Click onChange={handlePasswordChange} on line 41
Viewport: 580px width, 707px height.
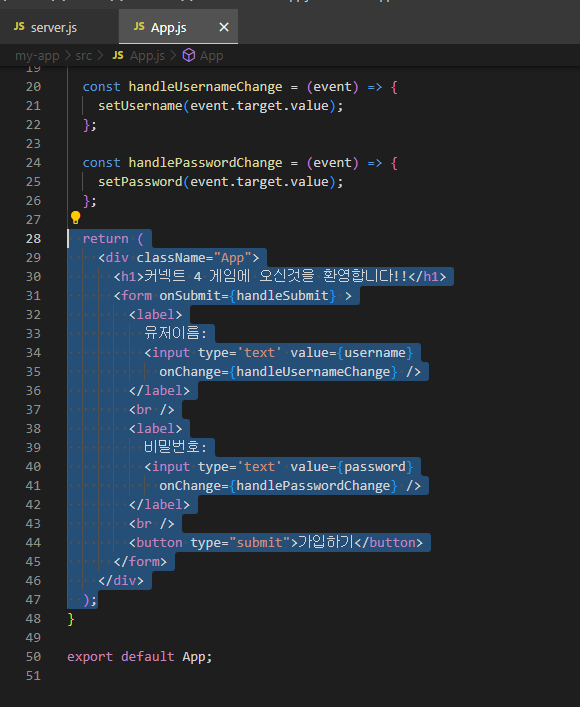click(x=278, y=486)
